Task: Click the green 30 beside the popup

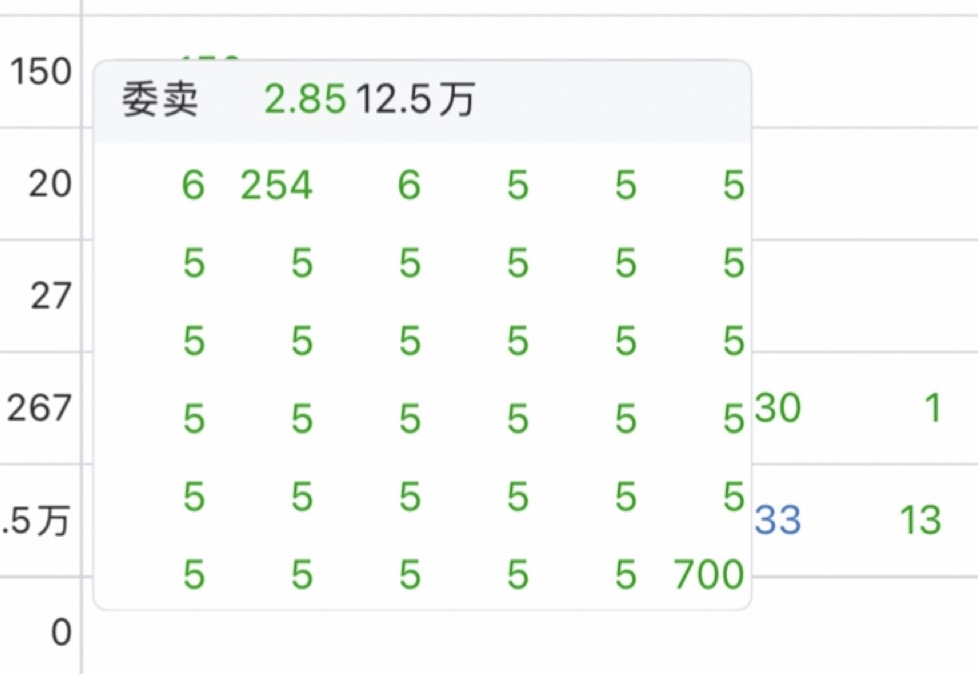Action: point(778,408)
